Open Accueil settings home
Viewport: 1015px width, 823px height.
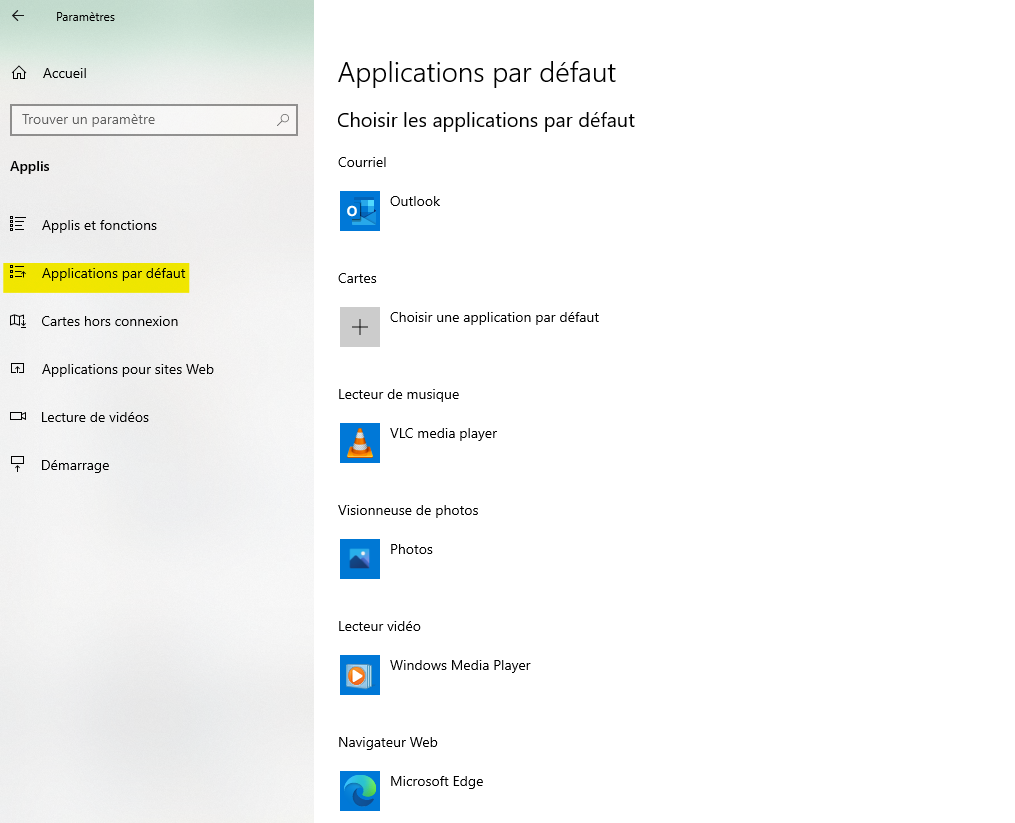point(65,73)
